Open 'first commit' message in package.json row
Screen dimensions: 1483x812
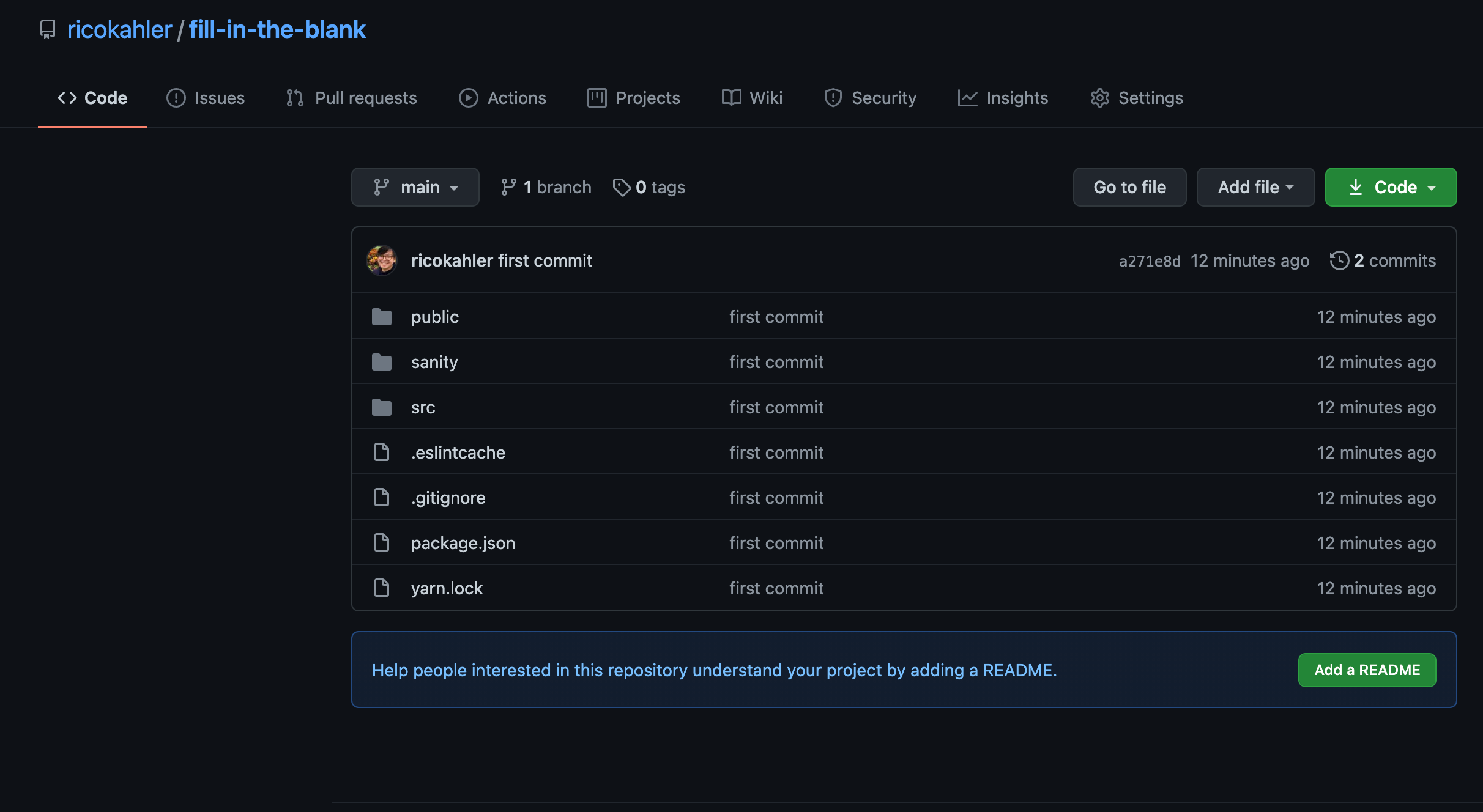point(776,543)
